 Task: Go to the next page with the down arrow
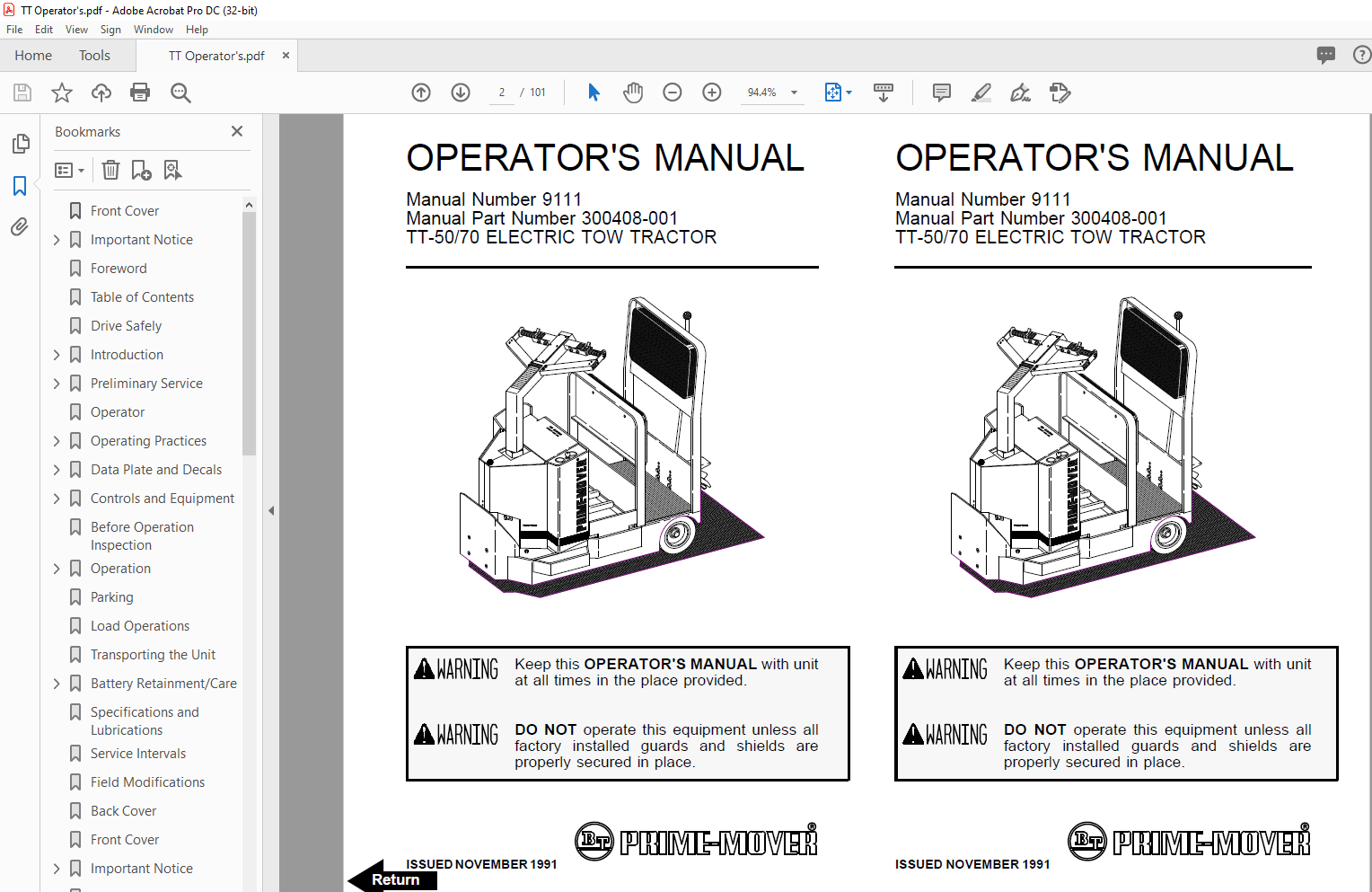(x=461, y=93)
